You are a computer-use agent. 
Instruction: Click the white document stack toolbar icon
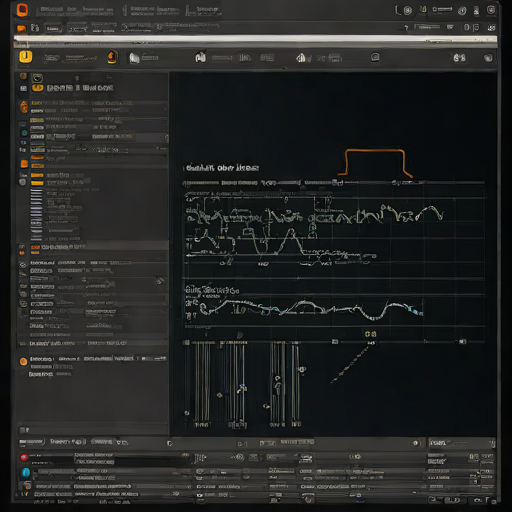coord(134,58)
